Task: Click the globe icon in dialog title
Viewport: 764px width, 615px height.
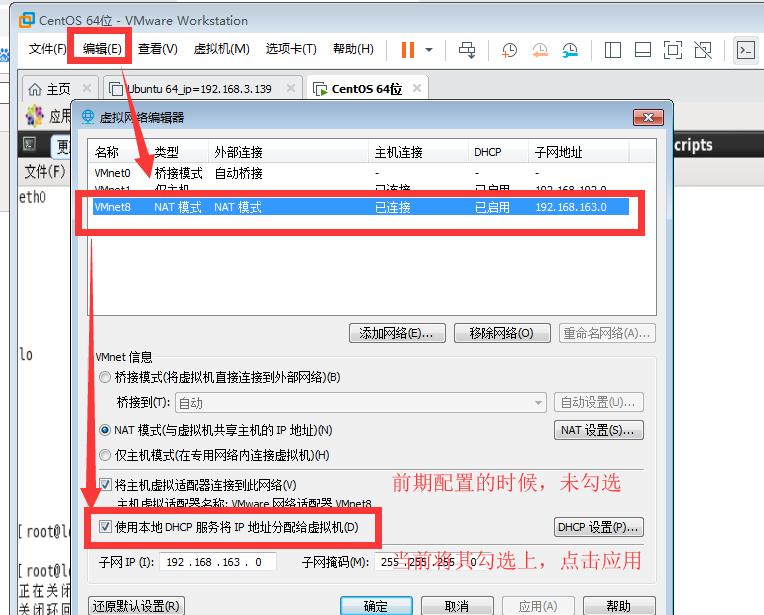Action: point(88,117)
